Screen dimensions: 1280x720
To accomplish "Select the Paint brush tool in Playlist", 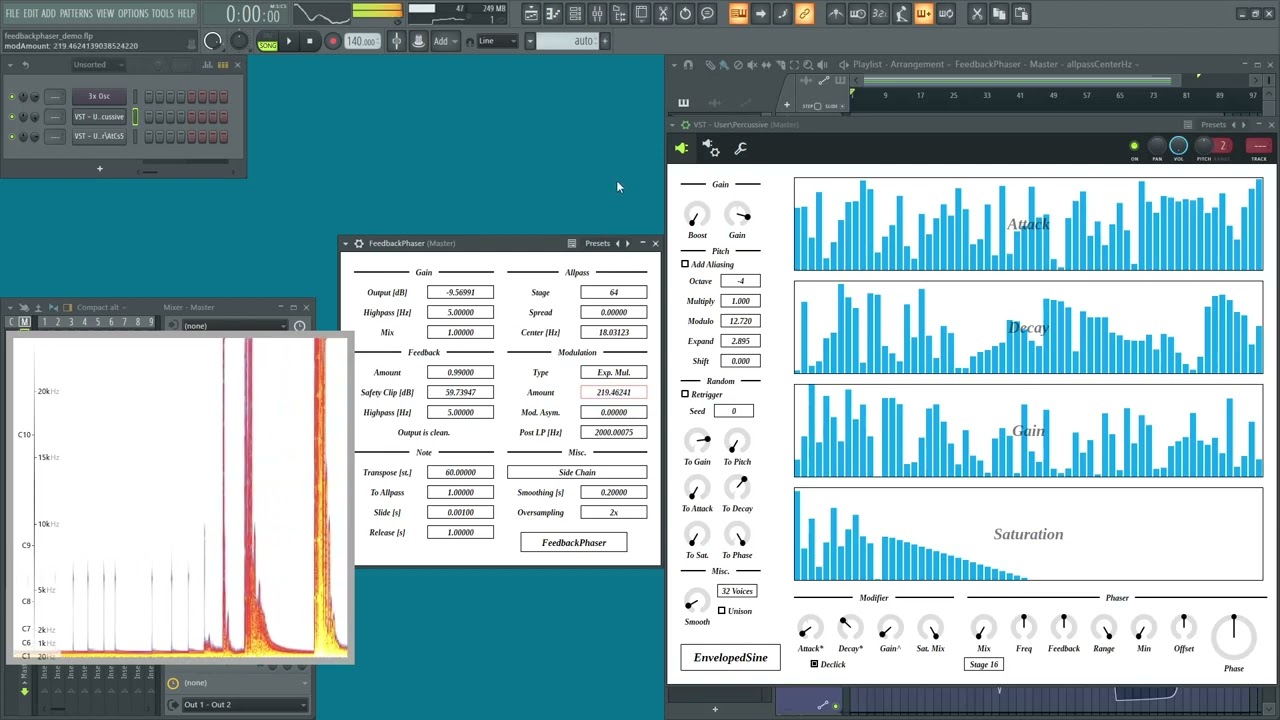I will coord(724,65).
